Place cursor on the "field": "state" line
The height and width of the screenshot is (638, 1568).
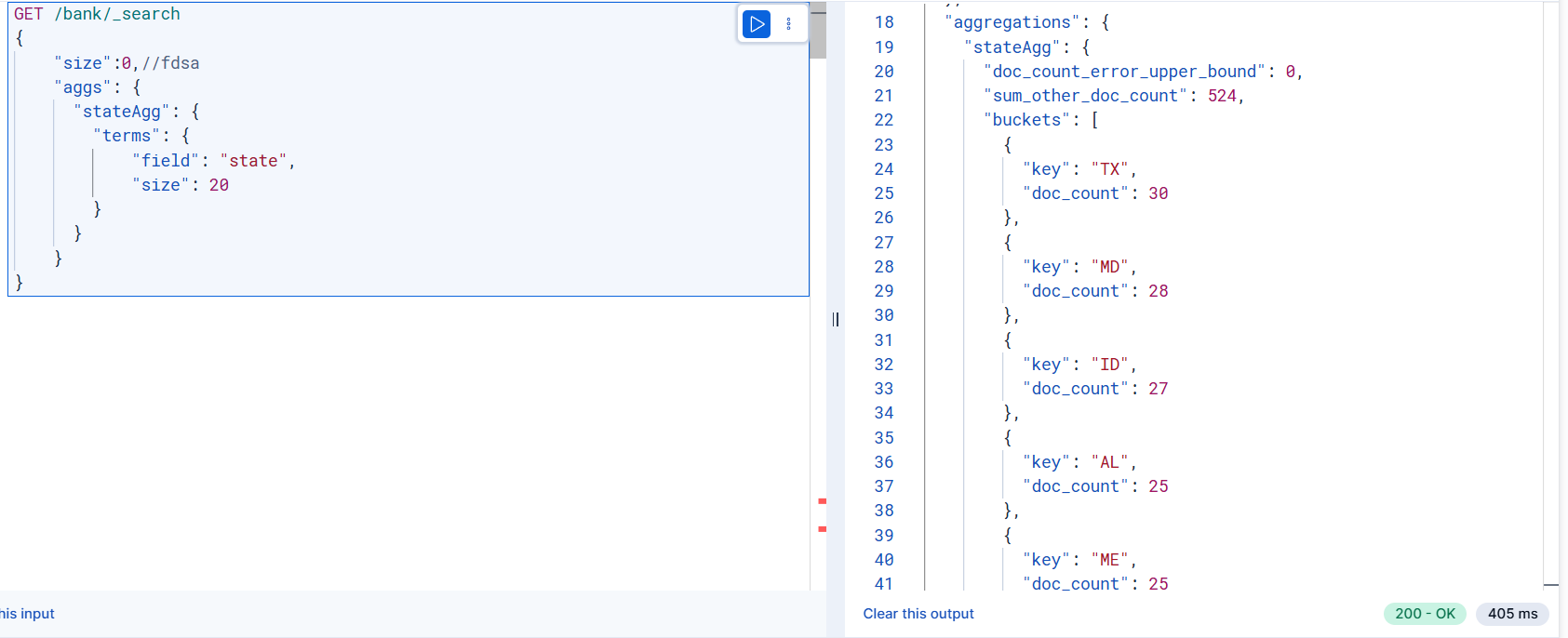click(x=213, y=161)
